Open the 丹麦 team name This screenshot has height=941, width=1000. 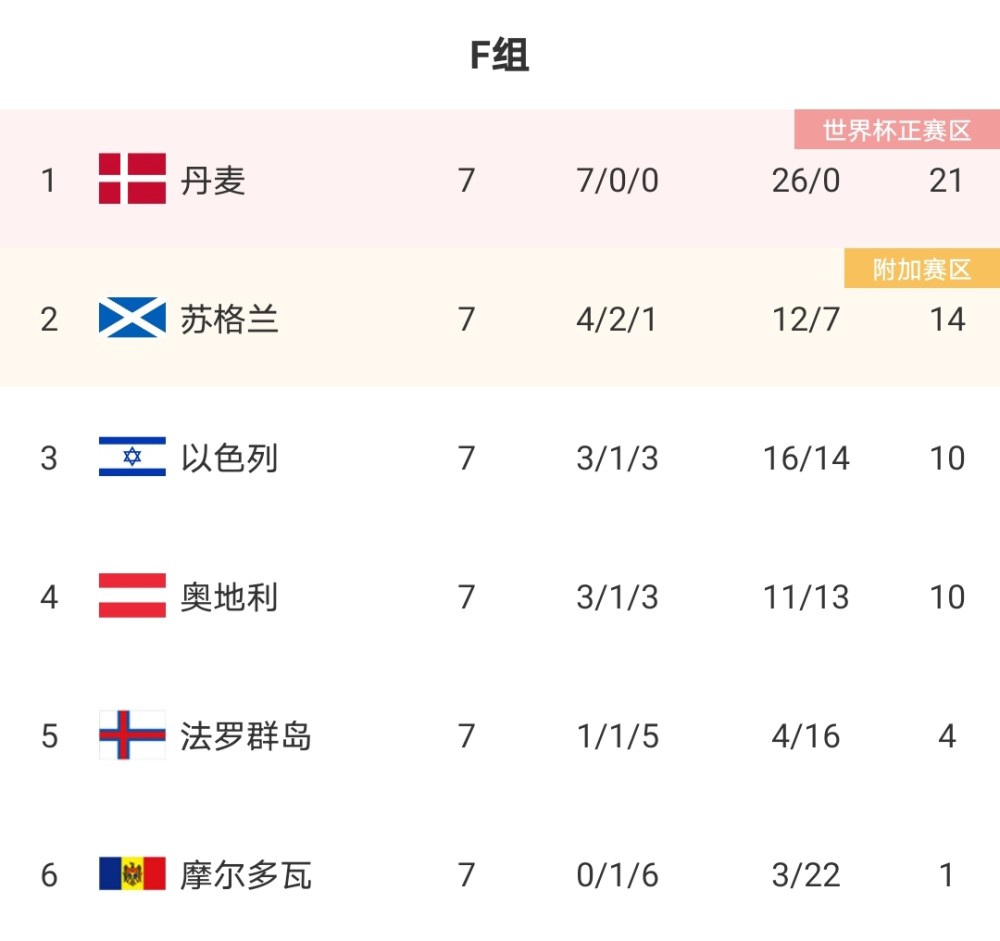tap(213, 181)
